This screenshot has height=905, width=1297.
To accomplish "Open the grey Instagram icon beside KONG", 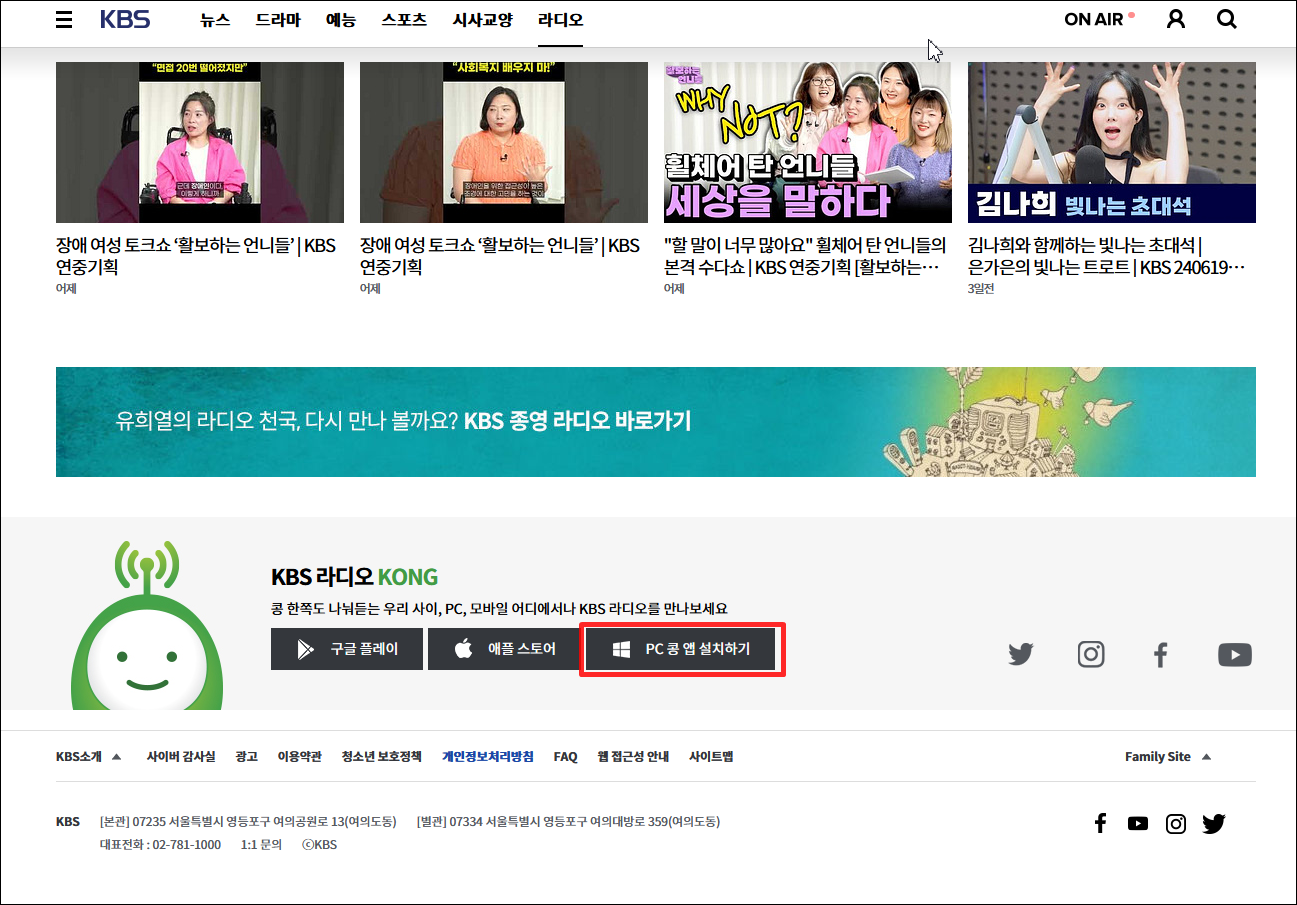I will pyautogui.click(x=1091, y=655).
